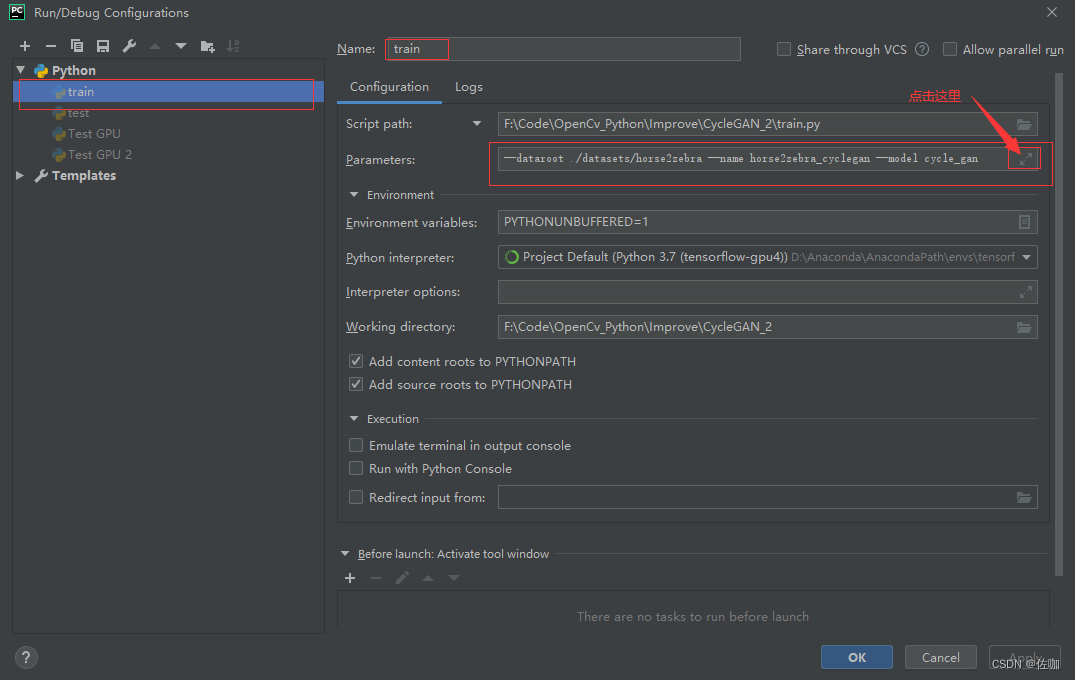Browse for Working directory folder
The height and width of the screenshot is (680, 1075).
point(1023,327)
